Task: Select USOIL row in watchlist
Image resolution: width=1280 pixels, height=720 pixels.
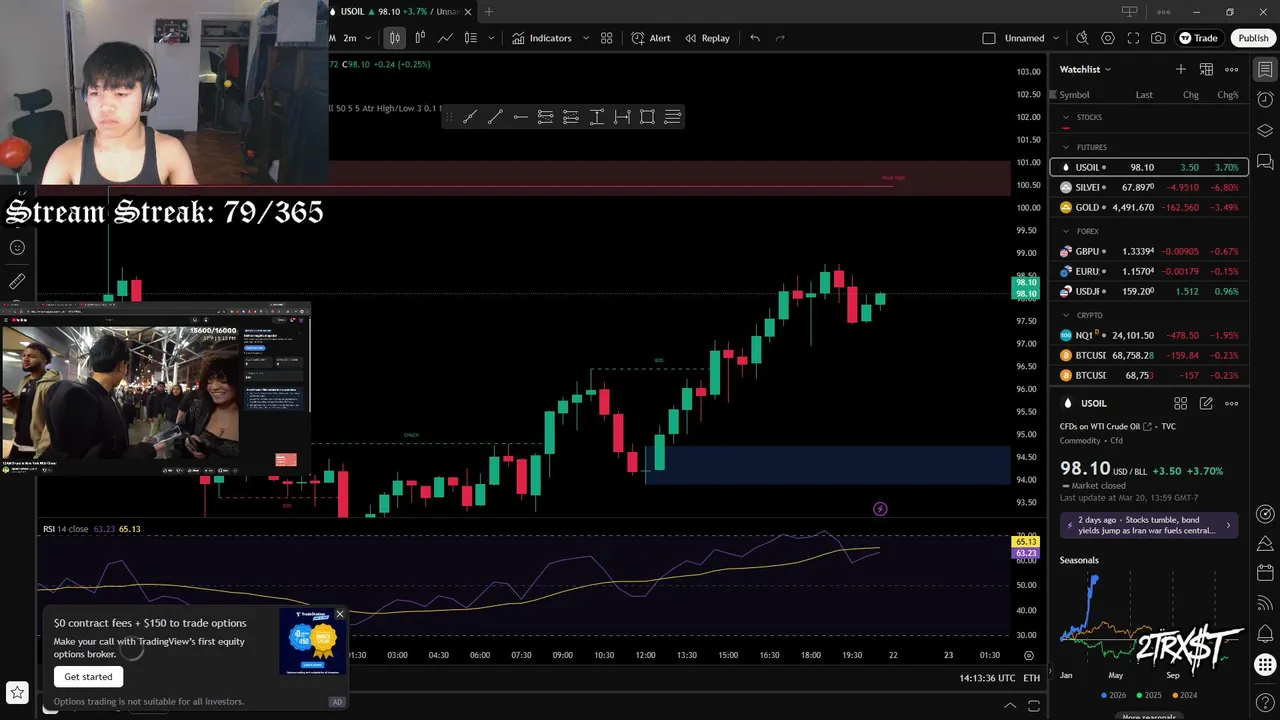Action: pyautogui.click(x=1149, y=167)
